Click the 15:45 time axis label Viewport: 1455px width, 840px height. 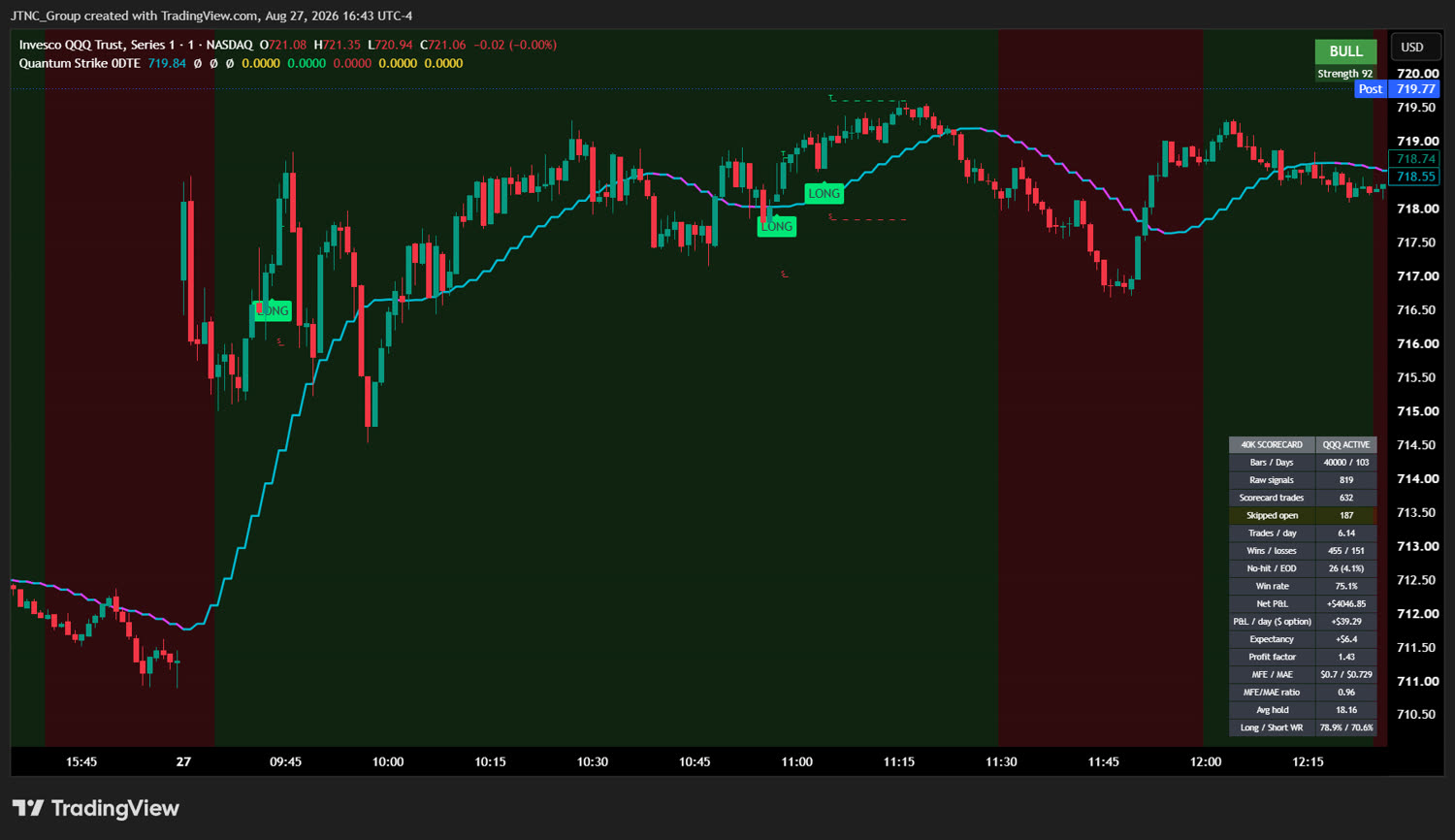81,761
